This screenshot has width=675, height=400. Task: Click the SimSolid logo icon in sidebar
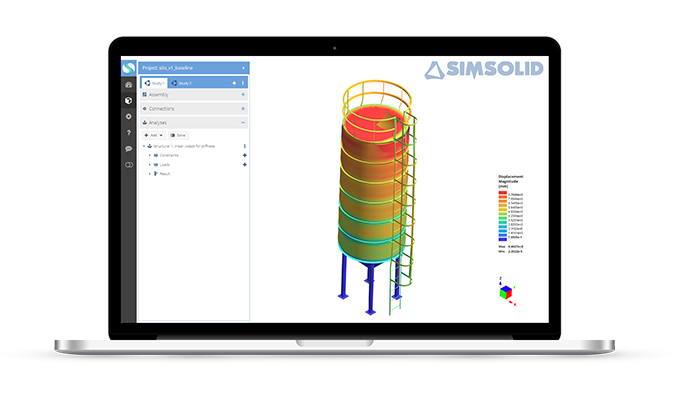pyautogui.click(x=128, y=68)
